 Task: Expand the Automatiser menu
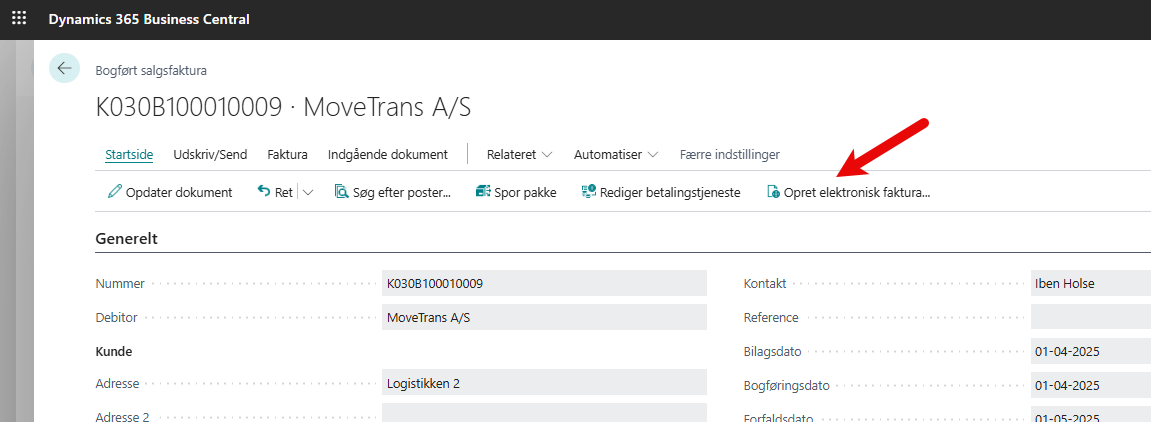coord(615,155)
